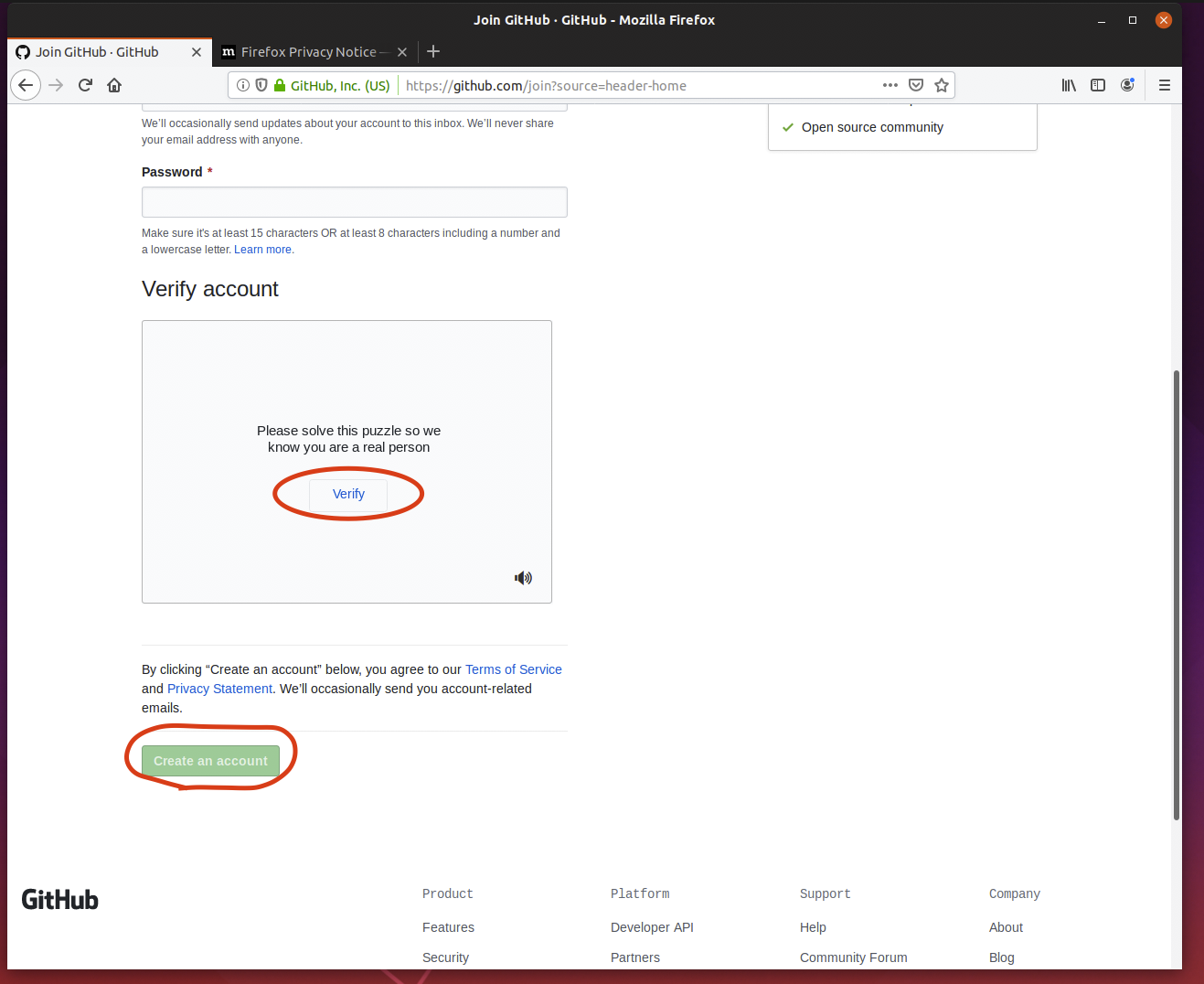Bookmark this page with the star
This screenshot has width=1204, height=984.
click(942, 85)
